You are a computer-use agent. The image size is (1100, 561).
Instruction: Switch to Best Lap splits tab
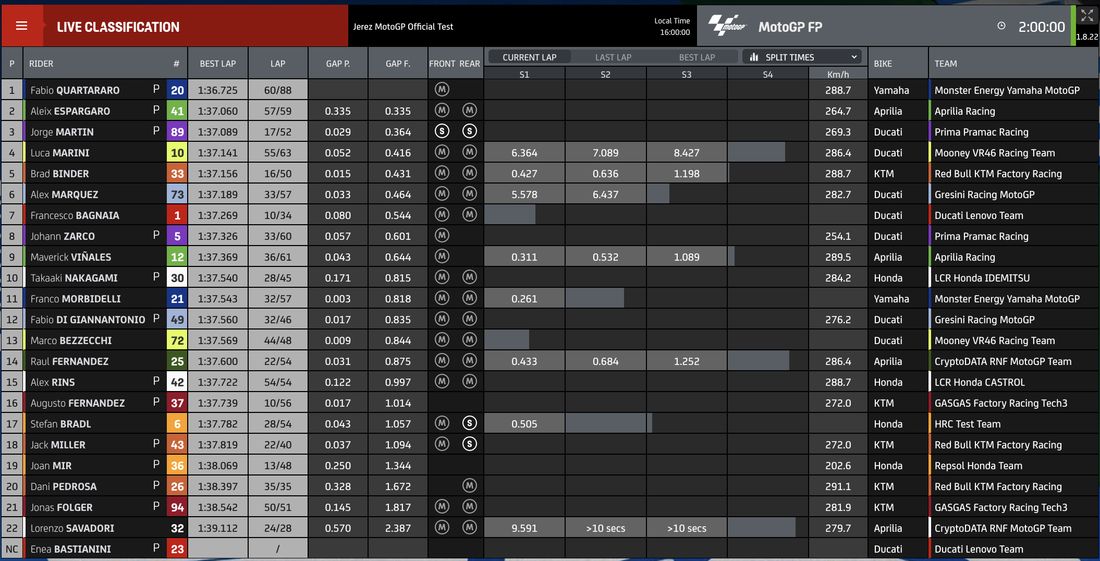point(697,58)
